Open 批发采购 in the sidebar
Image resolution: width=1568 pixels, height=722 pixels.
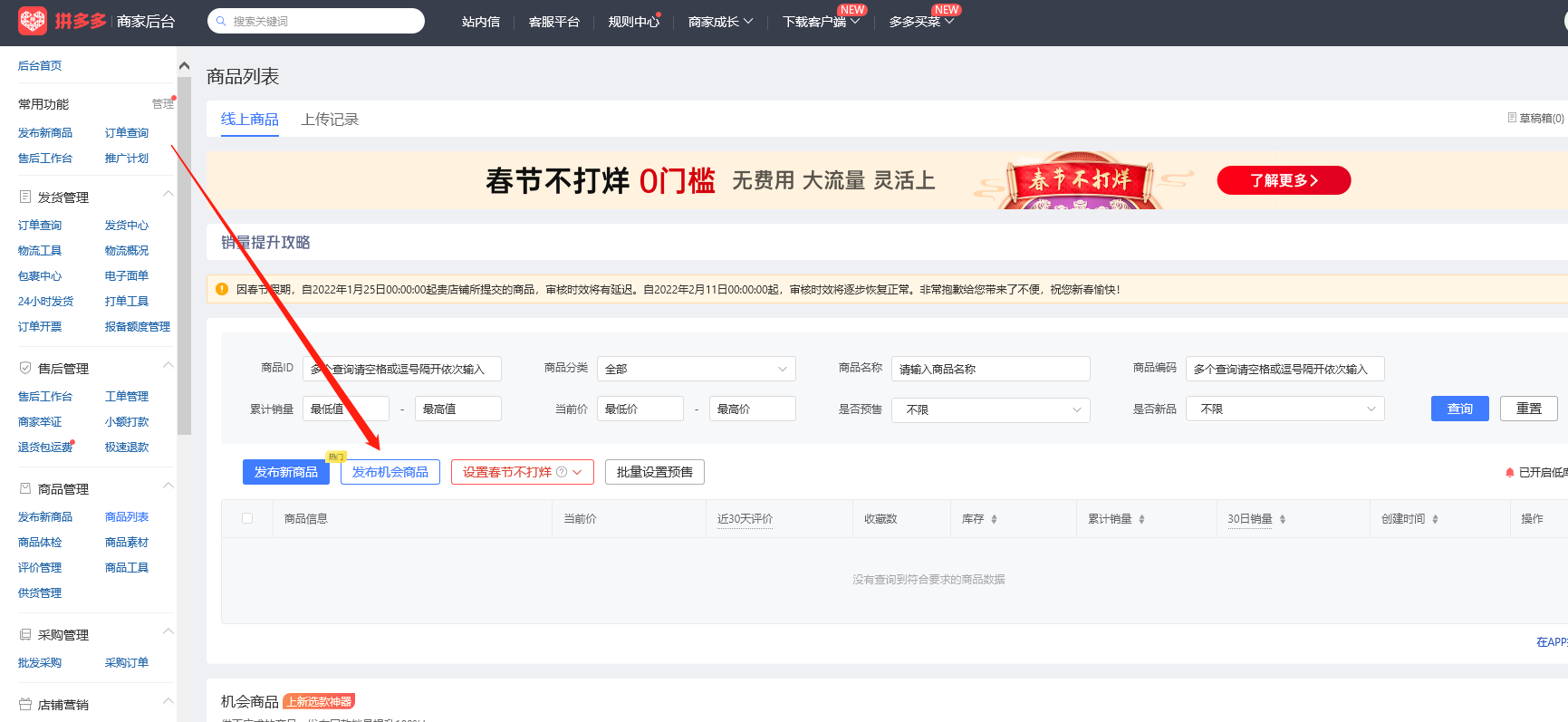[40, 663]
